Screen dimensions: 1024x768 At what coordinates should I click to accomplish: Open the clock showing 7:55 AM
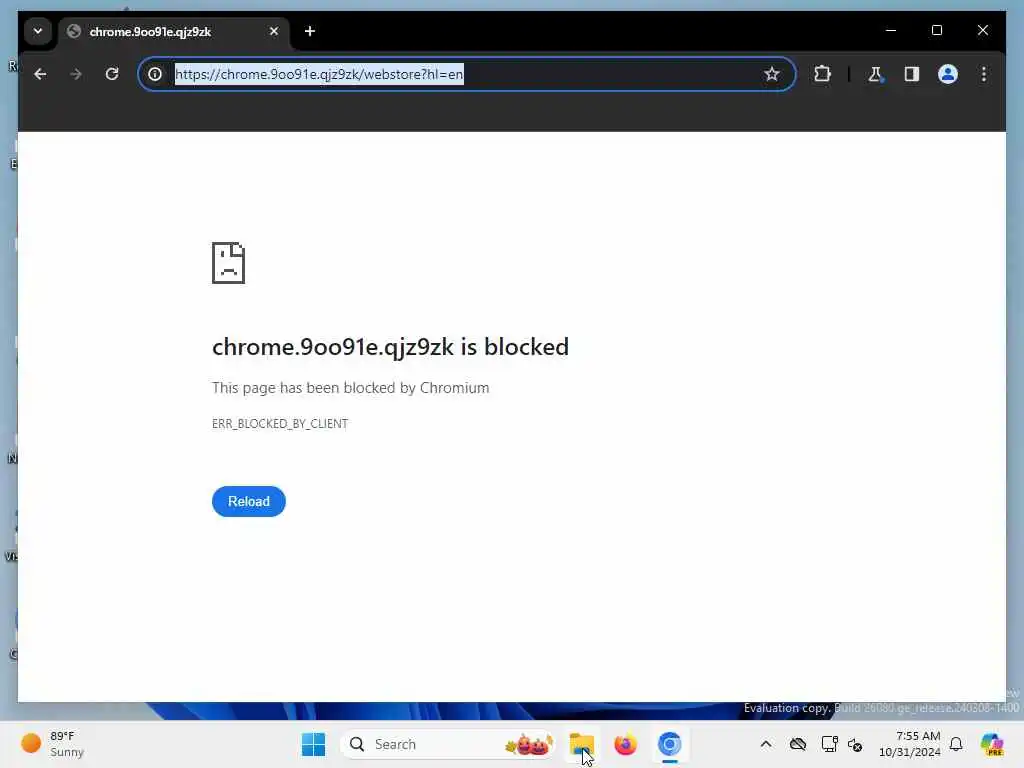[909, 744]
